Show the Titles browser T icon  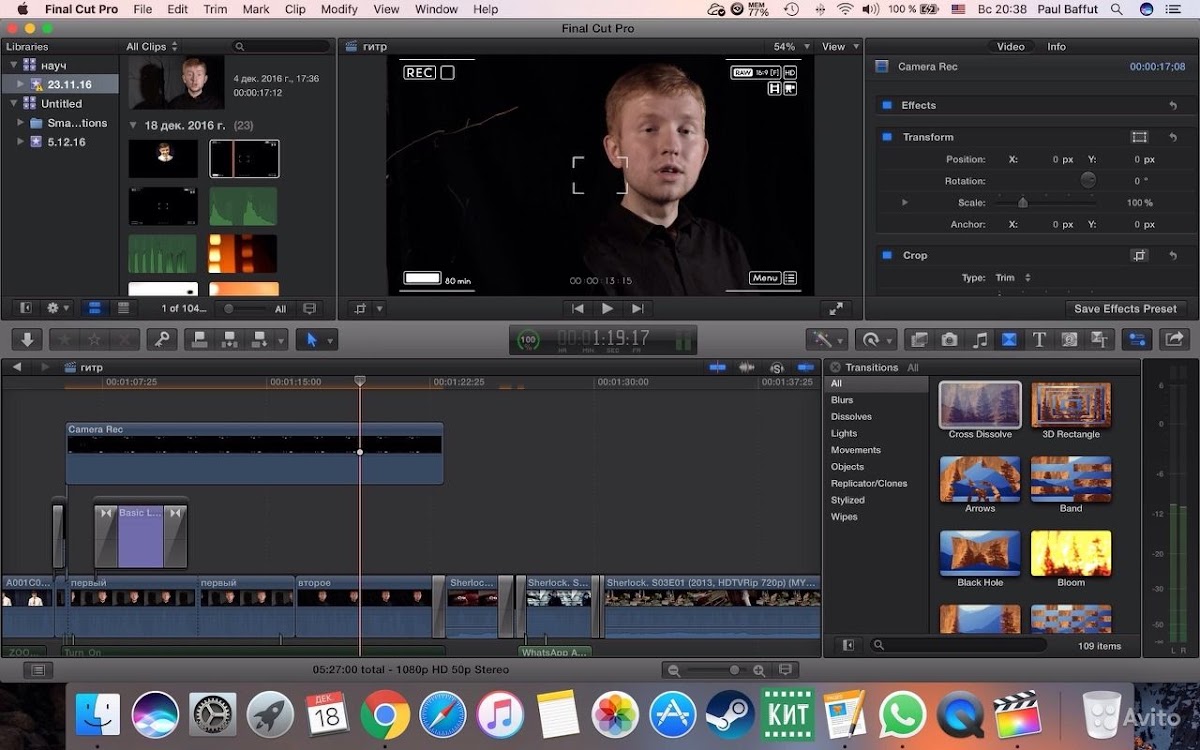tap(1039, 340)
